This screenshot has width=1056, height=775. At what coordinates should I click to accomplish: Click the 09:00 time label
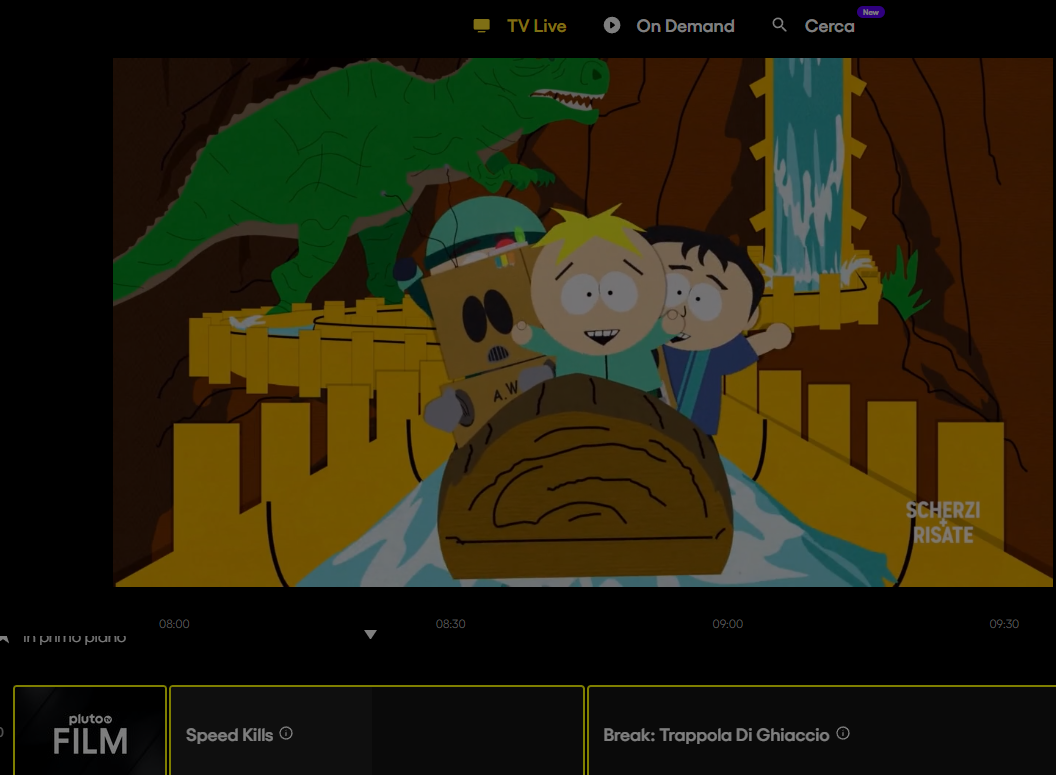click(727, 624)
